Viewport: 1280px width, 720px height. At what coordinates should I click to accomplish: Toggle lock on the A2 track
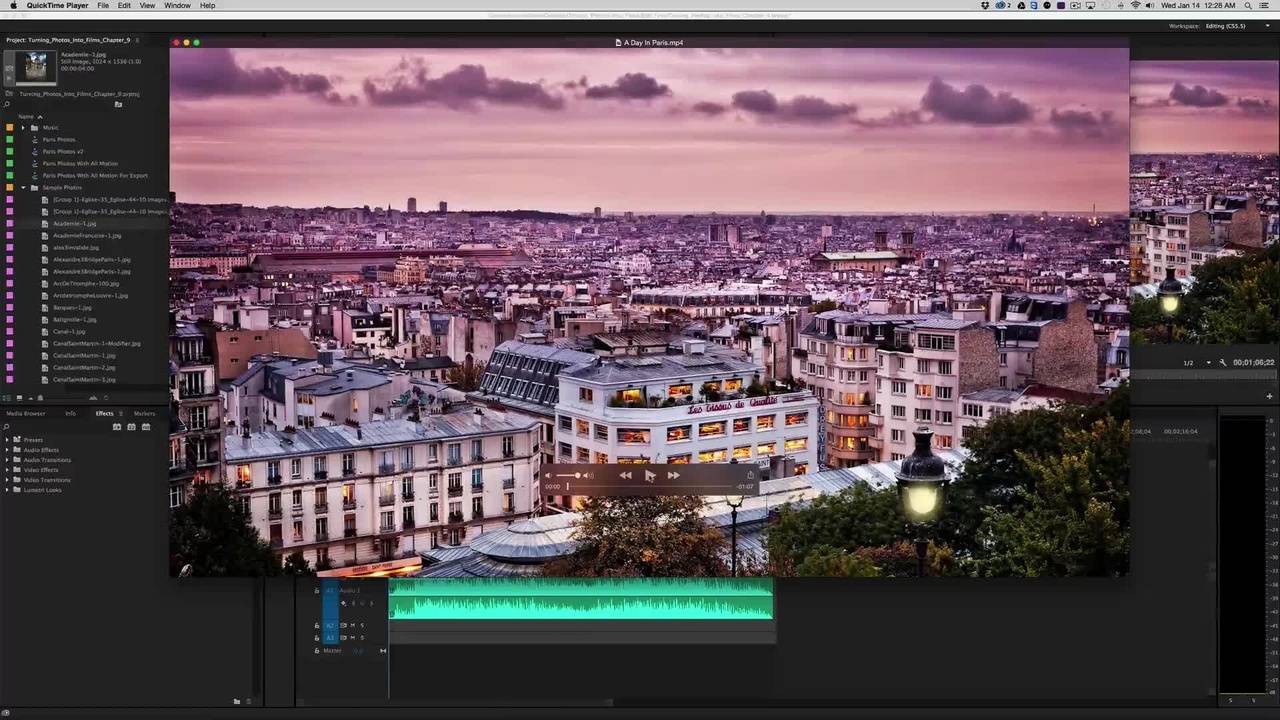[317, 625]
